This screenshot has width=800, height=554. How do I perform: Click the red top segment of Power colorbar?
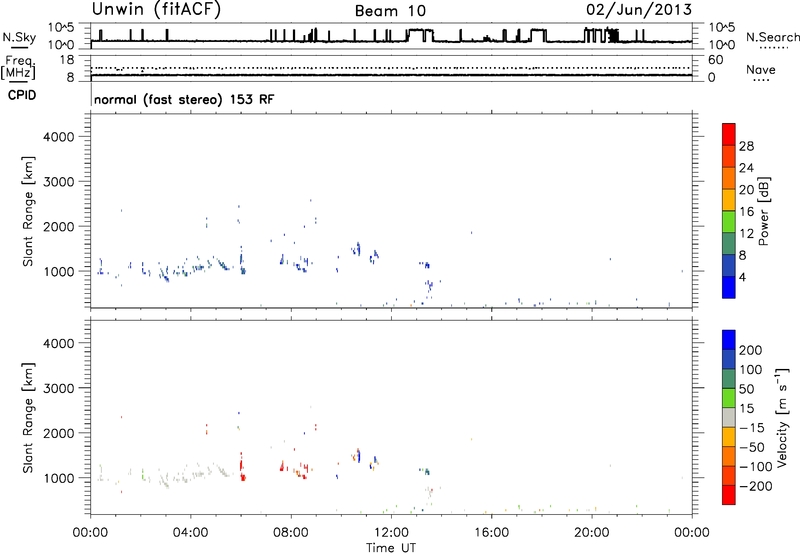(x=729, y=134)
